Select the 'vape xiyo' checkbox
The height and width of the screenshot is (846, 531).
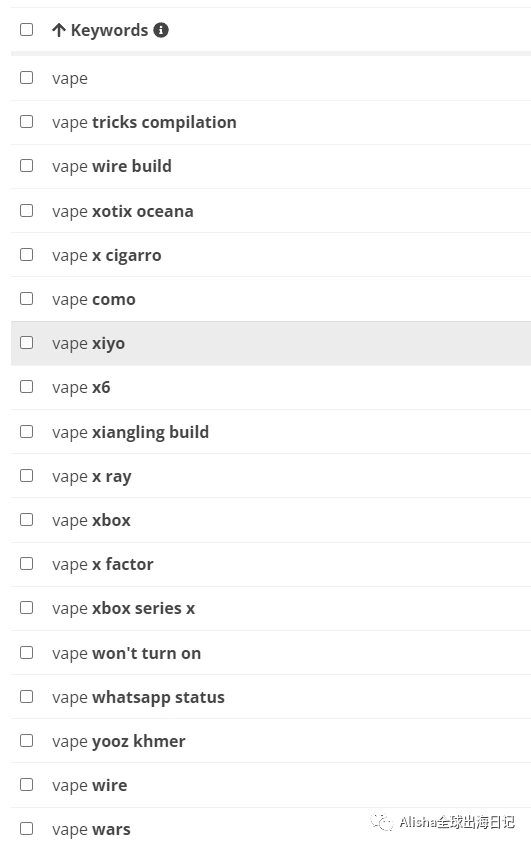coord(26,343)
